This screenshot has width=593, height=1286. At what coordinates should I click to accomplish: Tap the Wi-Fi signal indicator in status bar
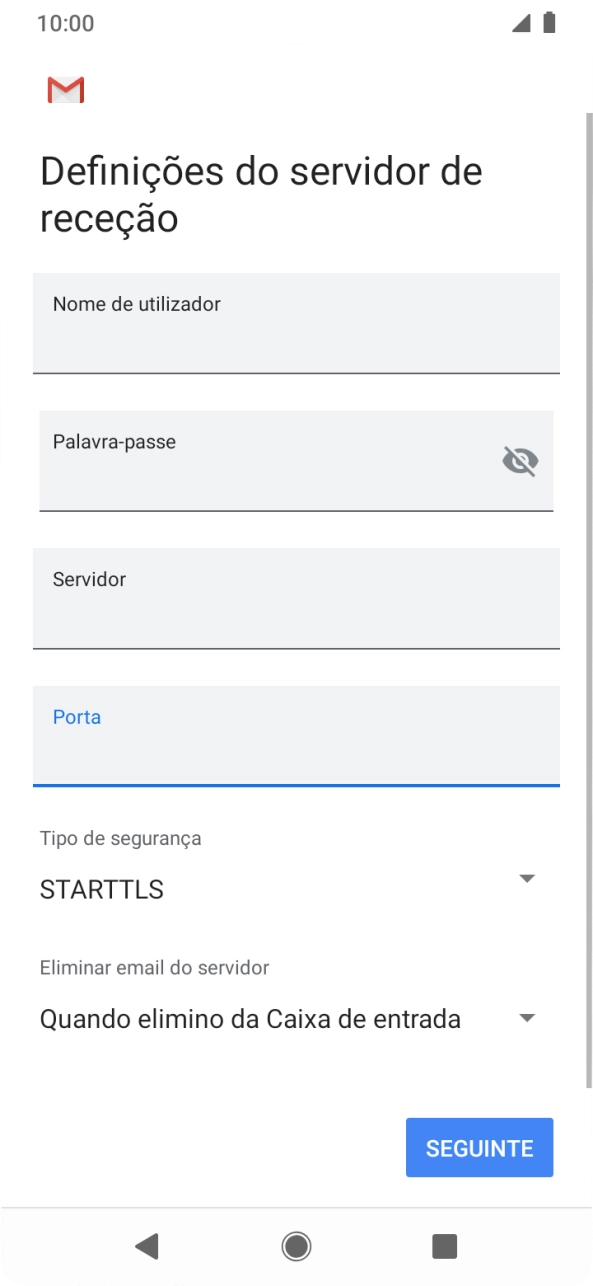coord(523,22)
